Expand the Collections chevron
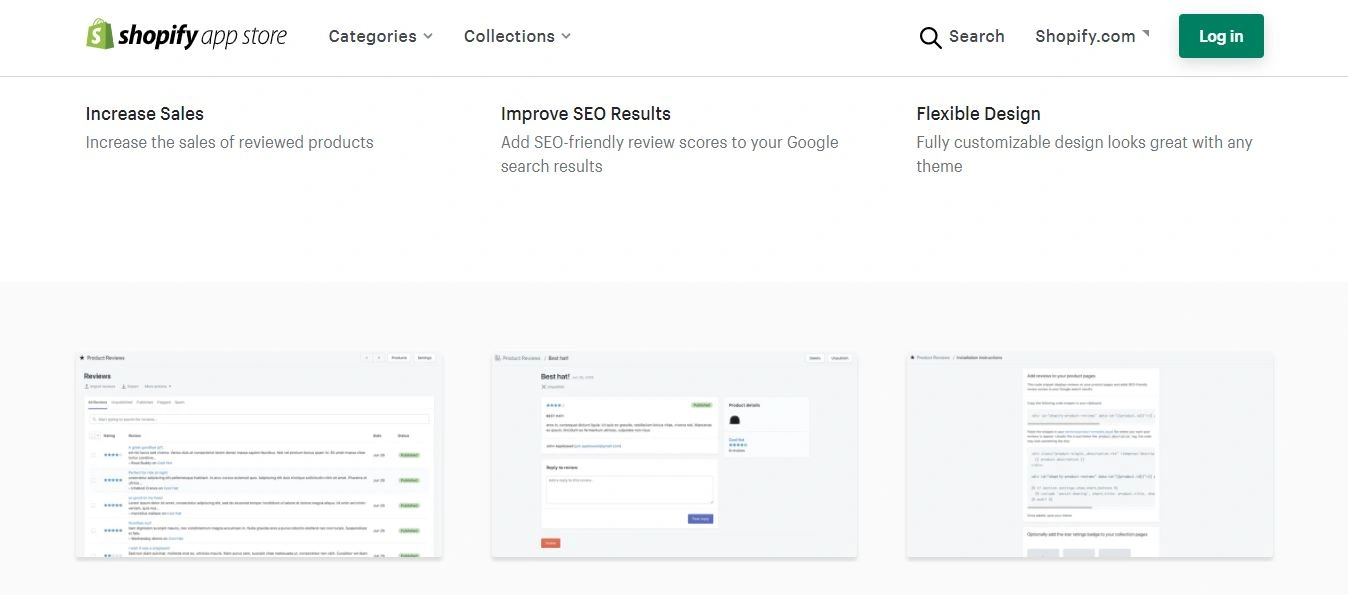The height and width of the screenshot is (595, 1348). (566, 36)
